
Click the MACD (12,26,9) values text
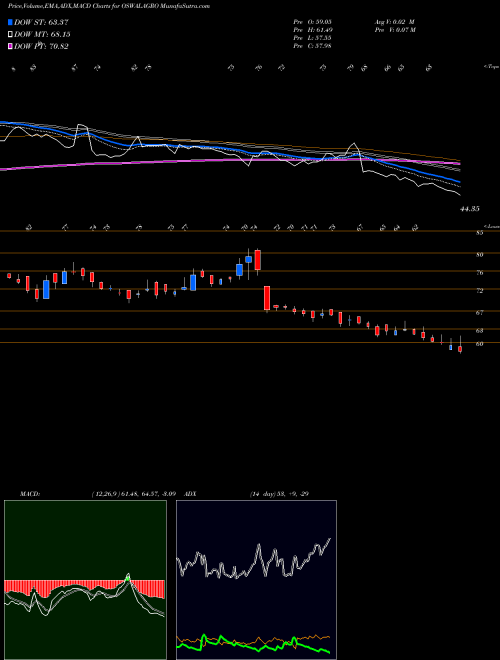click(136, 494)
